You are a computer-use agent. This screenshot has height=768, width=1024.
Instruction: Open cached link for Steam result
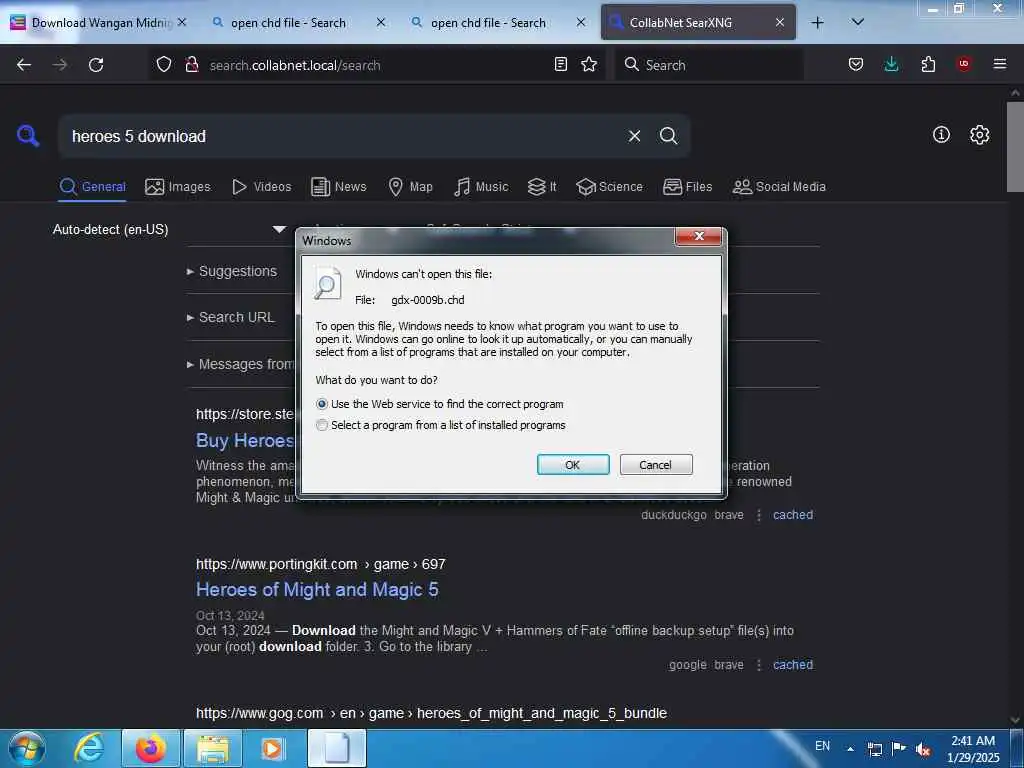pyautogui.click(x=793, y=515)
